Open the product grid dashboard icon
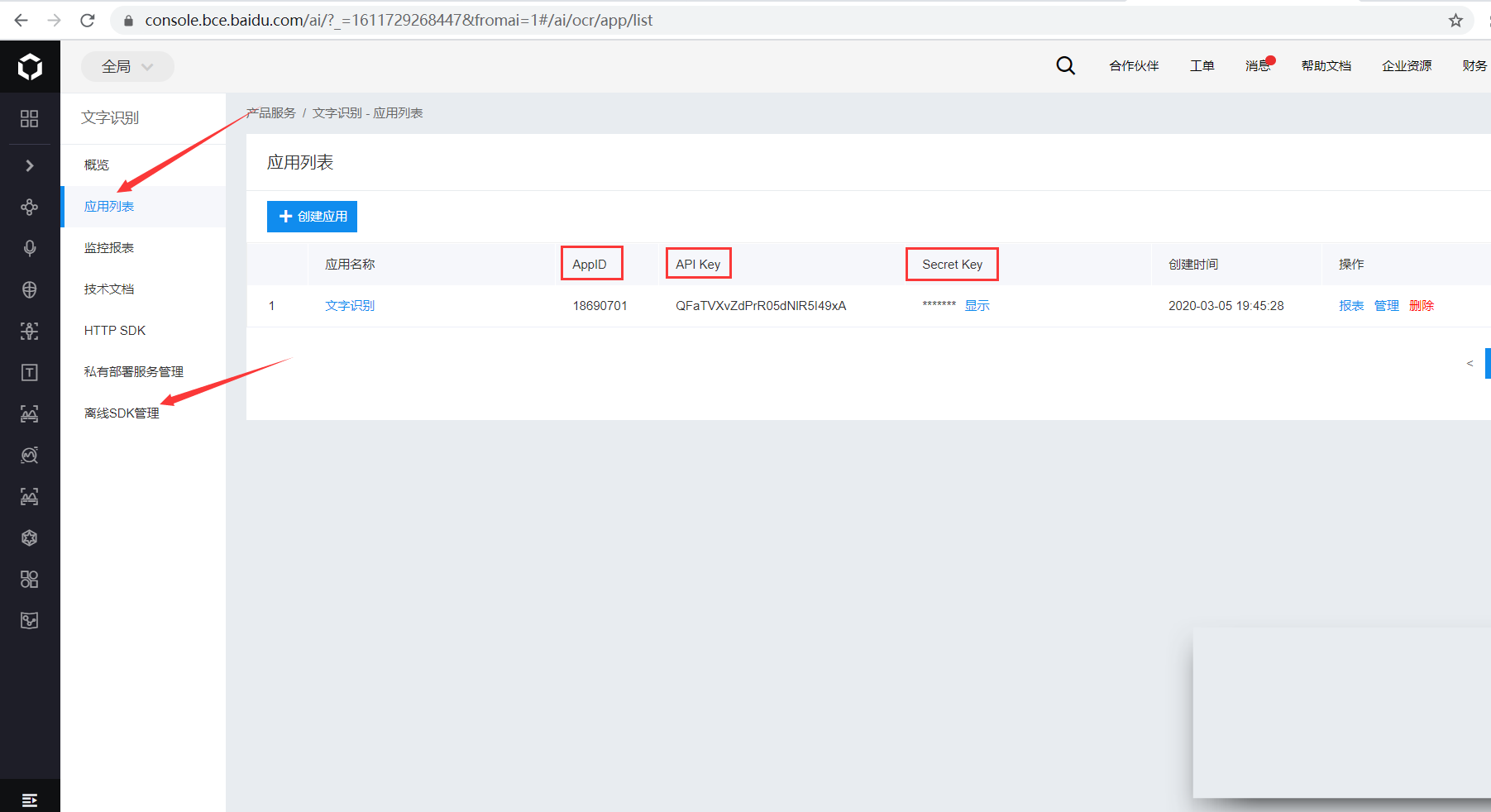Viewport: 1491px width, 812px height. tap(30, 119)
